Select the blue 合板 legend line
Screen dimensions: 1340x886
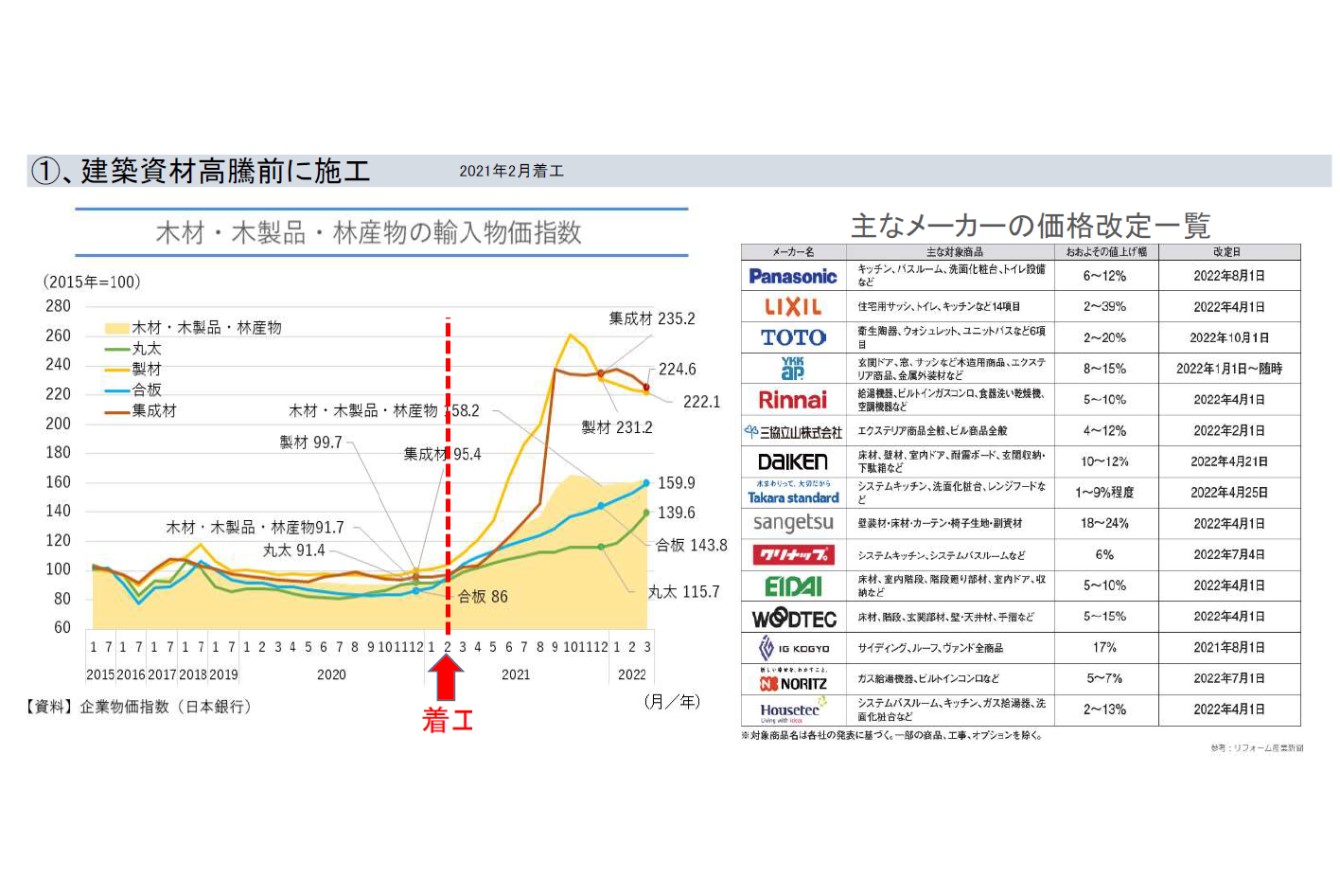(116, 390)
